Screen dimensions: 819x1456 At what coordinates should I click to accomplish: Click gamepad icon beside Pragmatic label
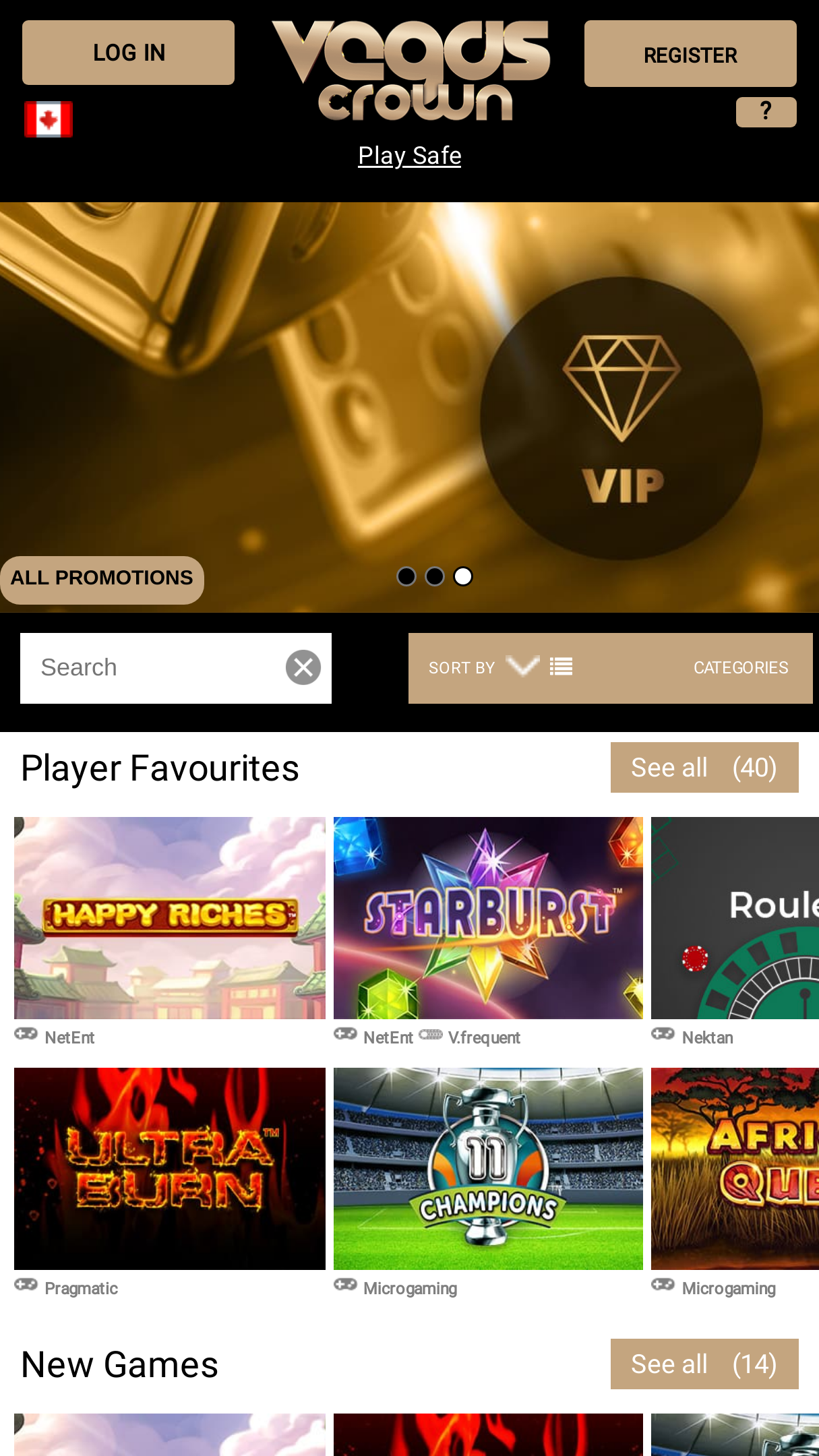click(26, 1285)
